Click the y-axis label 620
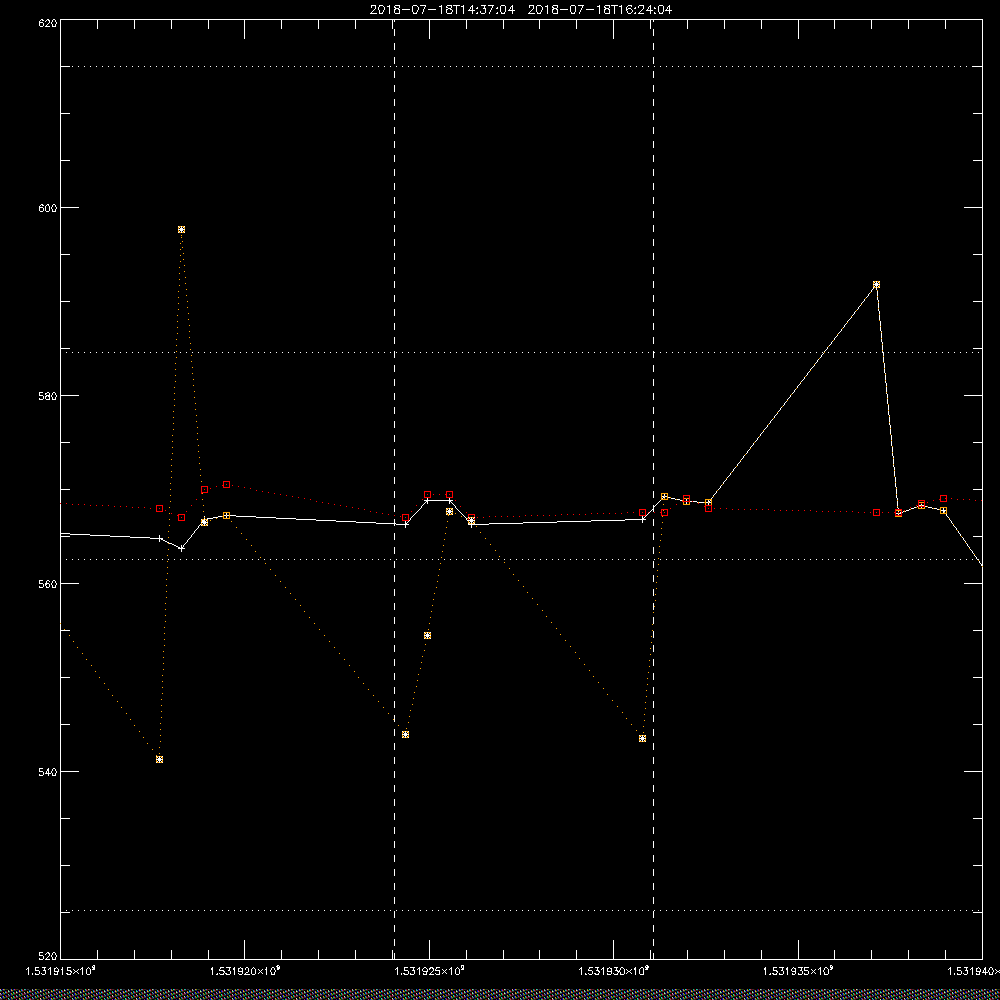The image size is (1000, 1000). 48,22
